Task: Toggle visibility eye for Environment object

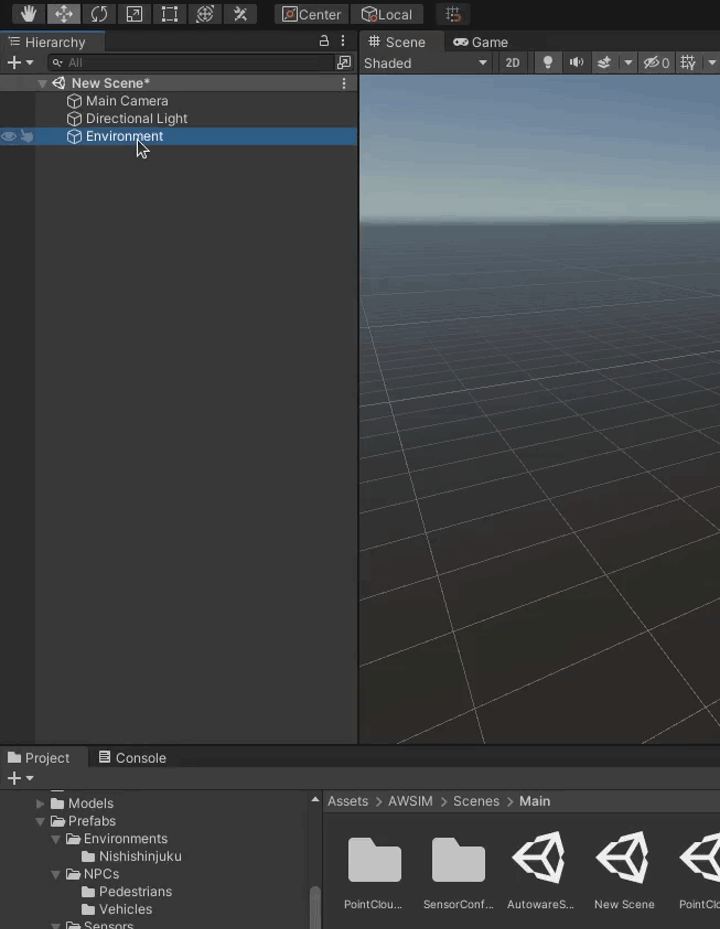Action: (9, 137)
